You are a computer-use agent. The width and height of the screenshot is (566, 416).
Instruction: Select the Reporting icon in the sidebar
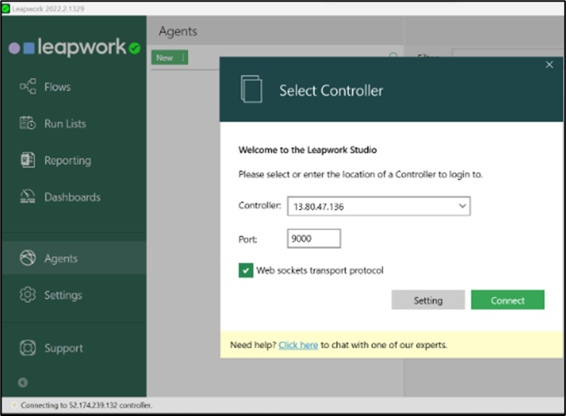click(x=28, y=160)
